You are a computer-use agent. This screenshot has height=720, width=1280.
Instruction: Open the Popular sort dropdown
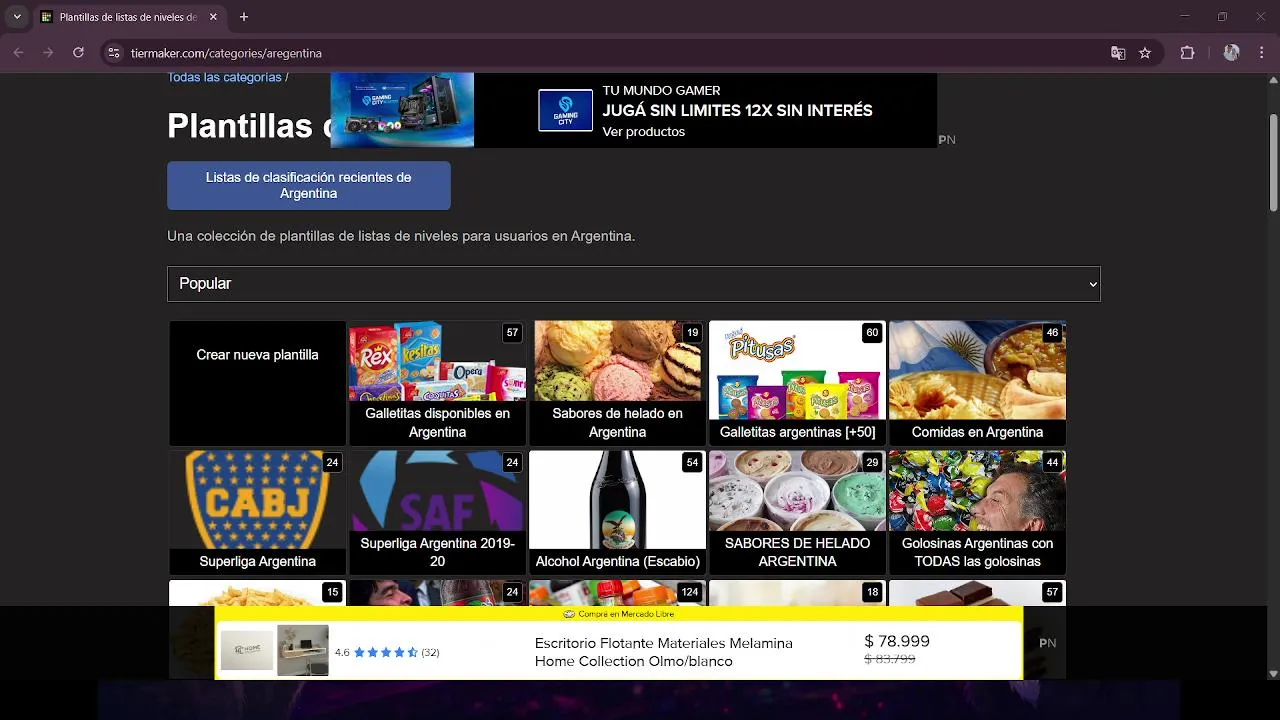tap(634, 284)
